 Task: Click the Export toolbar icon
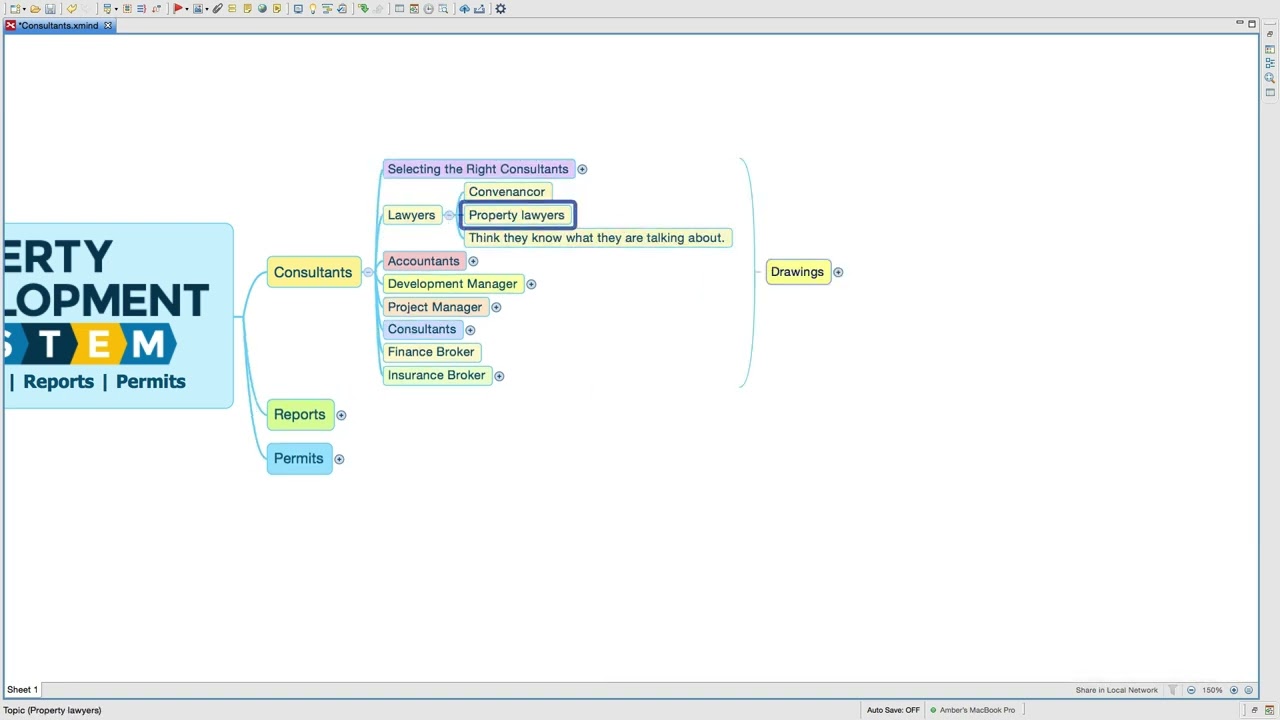point(480,9)
